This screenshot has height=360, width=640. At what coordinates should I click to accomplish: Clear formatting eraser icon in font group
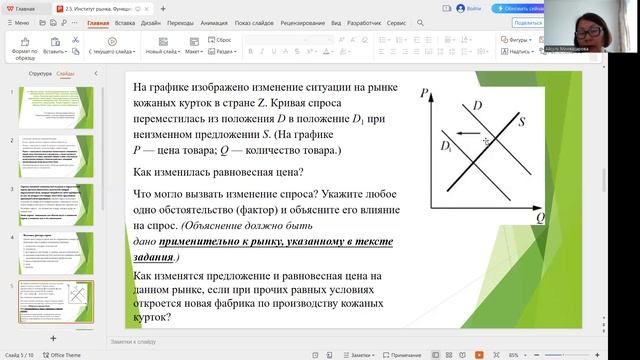pyautogui.click(x=365, y=40)
